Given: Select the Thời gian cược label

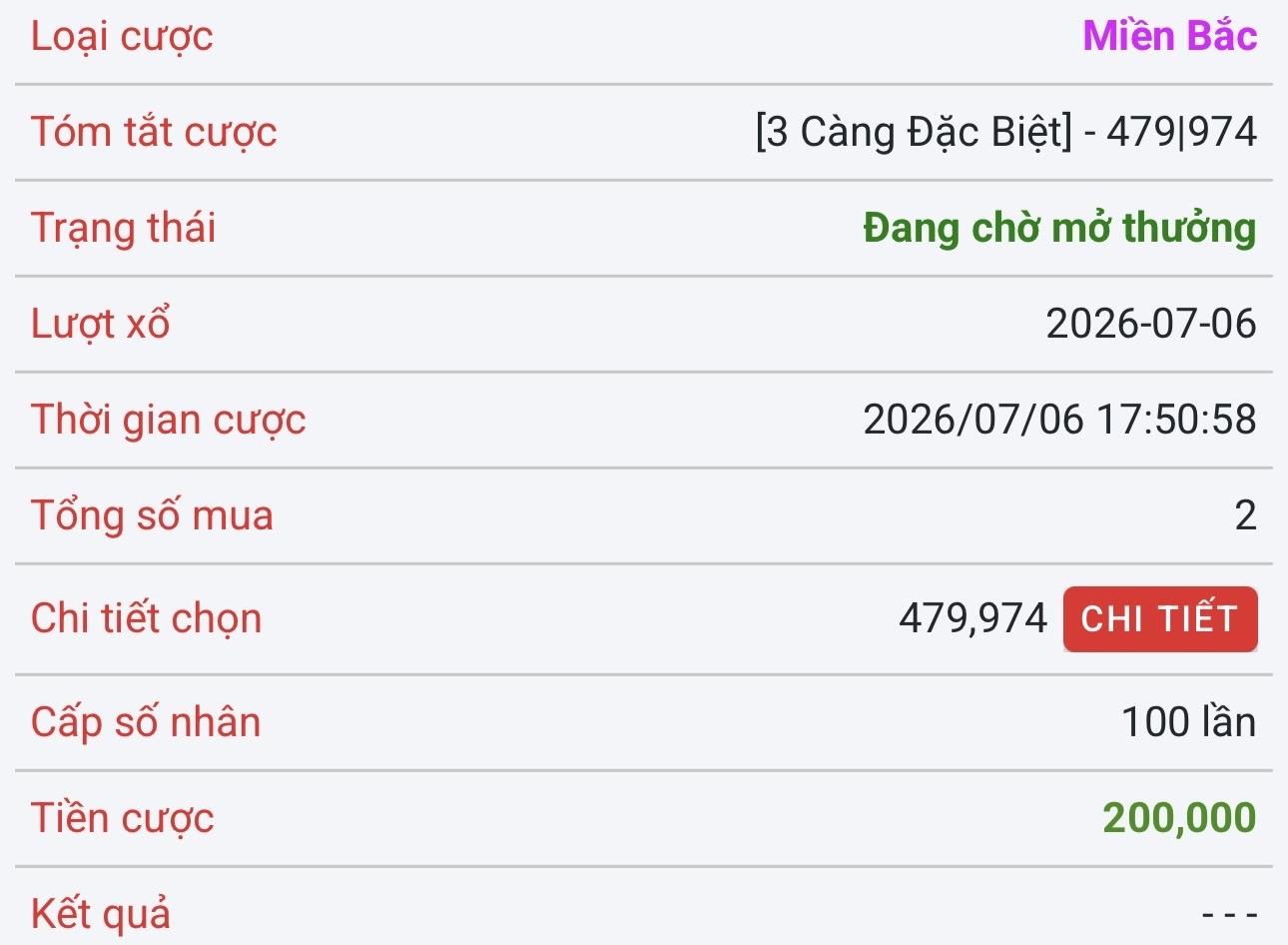Looking at the screenshot, I should 168,420.
